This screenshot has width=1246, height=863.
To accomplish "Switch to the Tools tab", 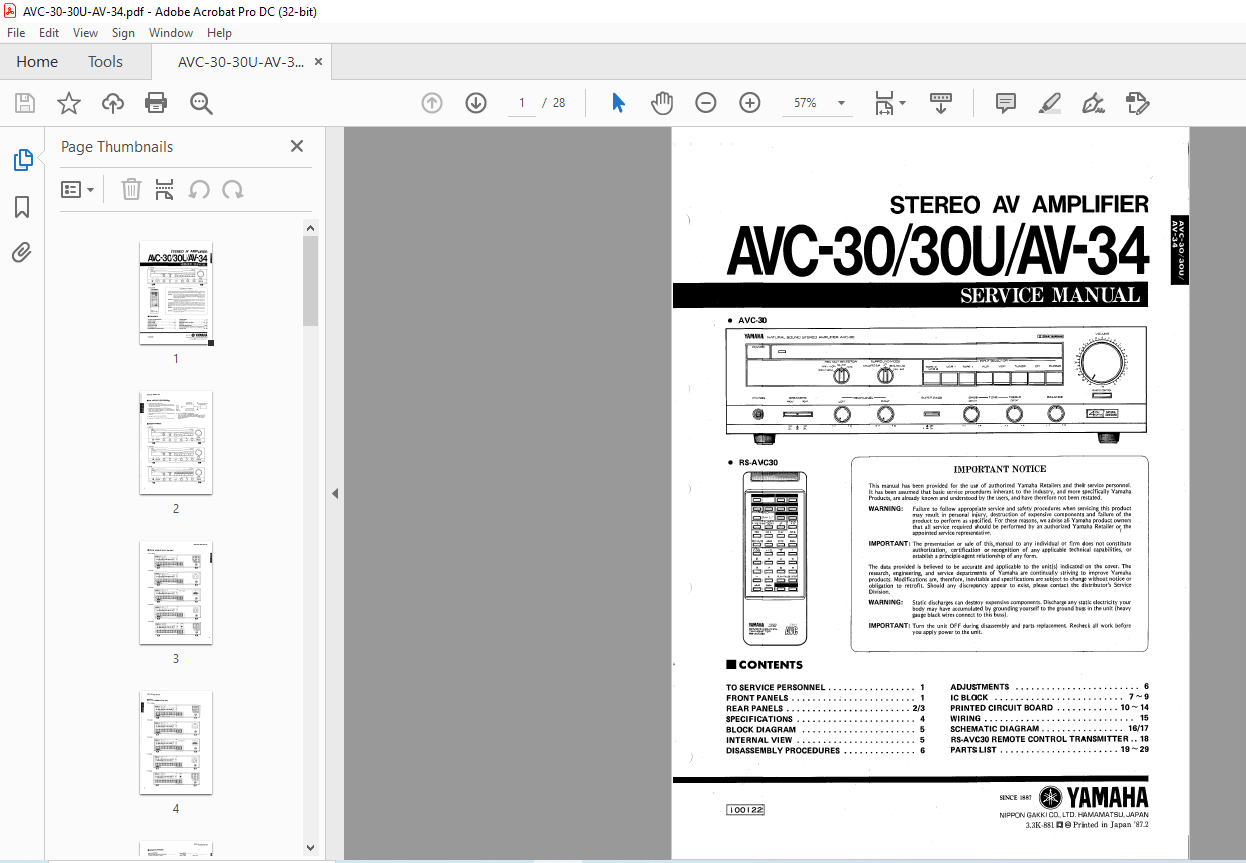I will click(x=105, y=62).
